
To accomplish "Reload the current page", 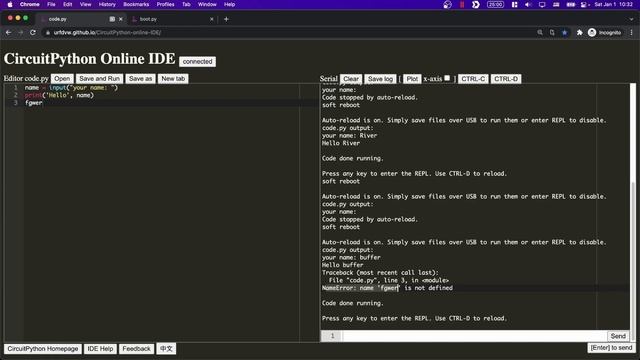I will coord(33,32).
